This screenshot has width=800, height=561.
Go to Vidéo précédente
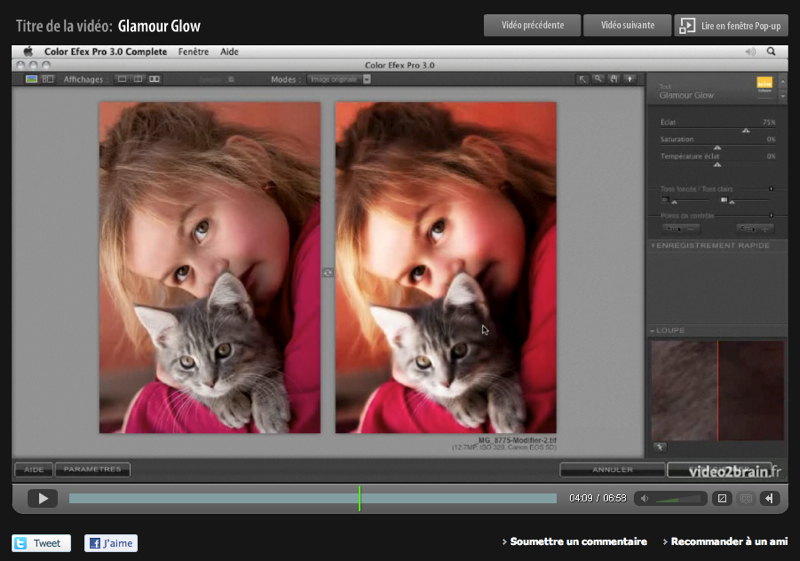pos(532,25)
